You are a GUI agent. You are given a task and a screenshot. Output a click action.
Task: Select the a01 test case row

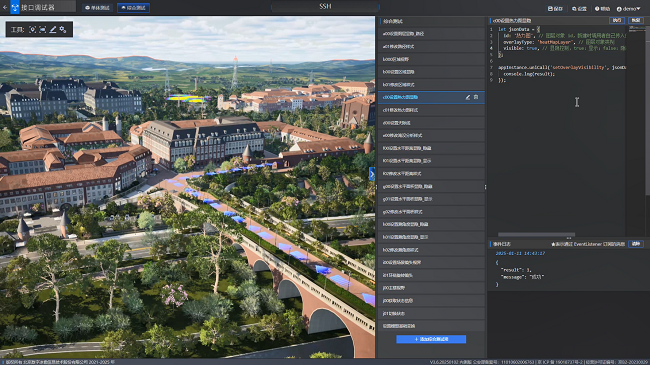click(431, 46)
